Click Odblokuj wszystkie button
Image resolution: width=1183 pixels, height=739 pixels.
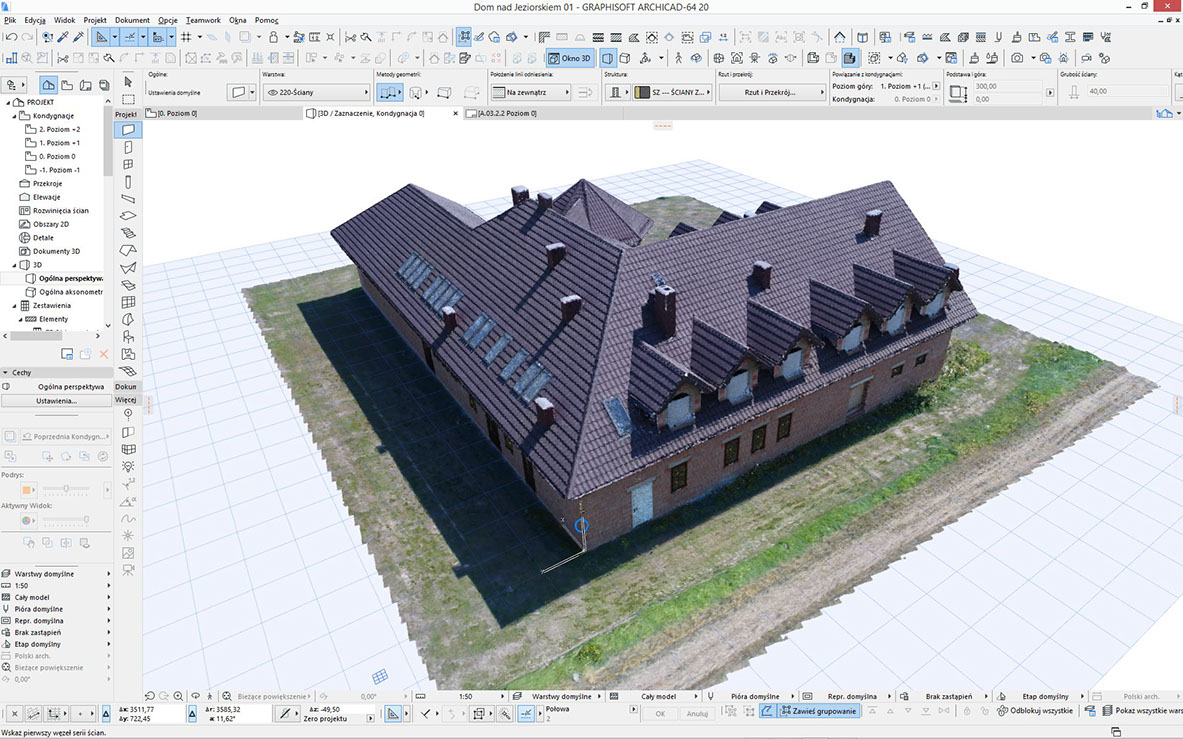pos(1035,711)
